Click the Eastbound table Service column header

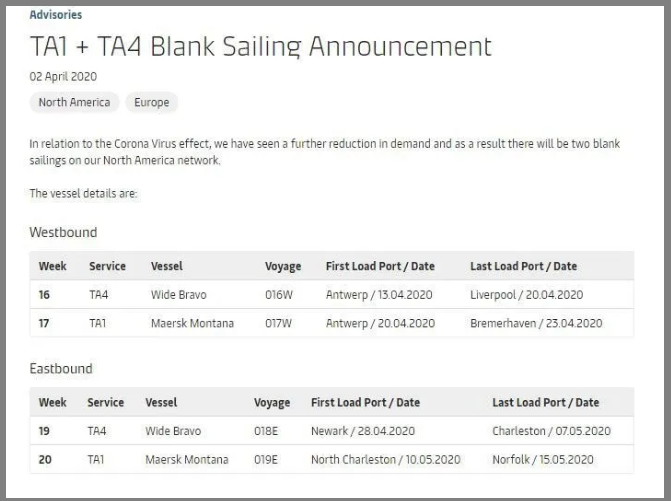point(106,402)
